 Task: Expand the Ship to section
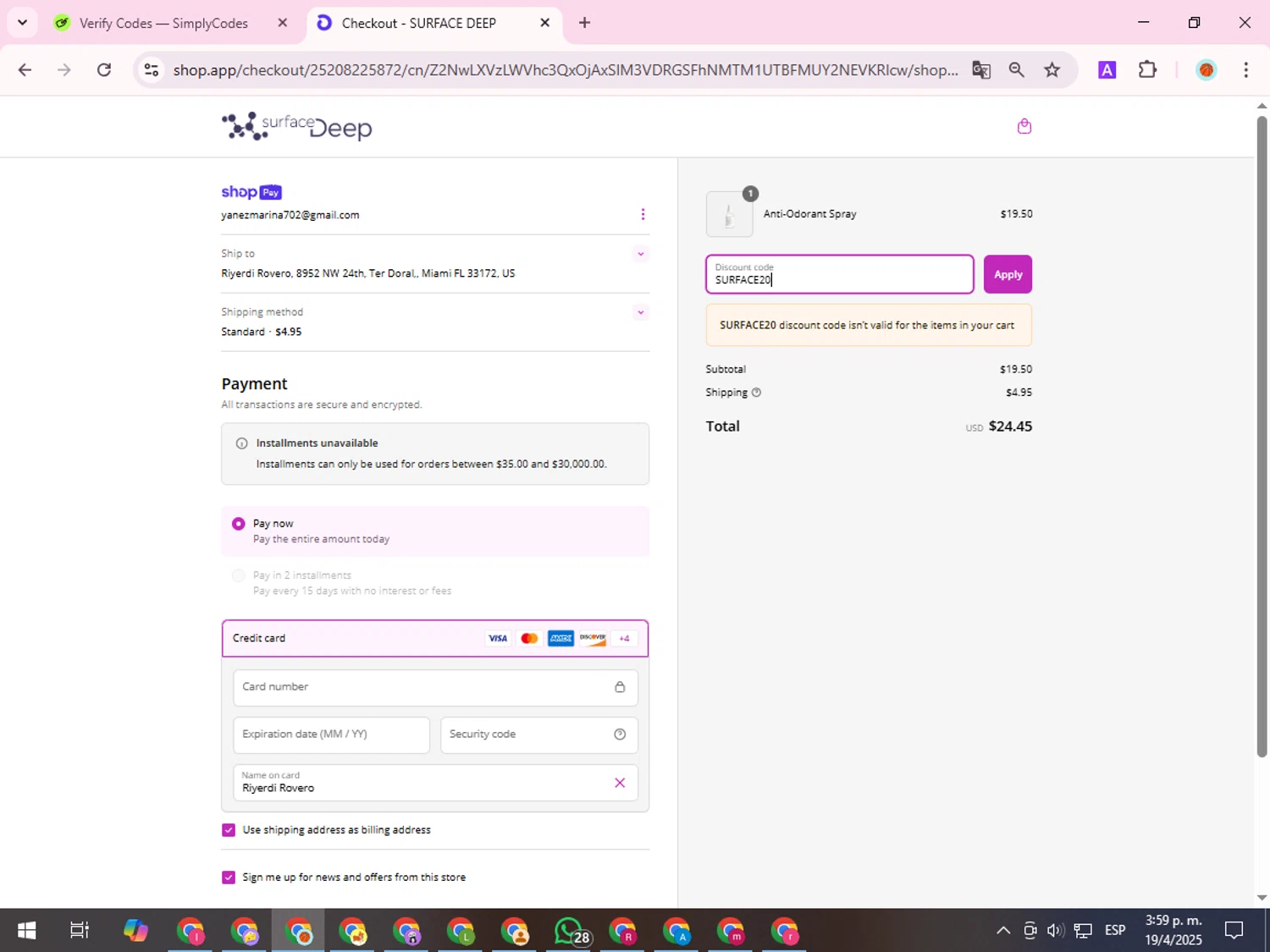pos(641,254)
